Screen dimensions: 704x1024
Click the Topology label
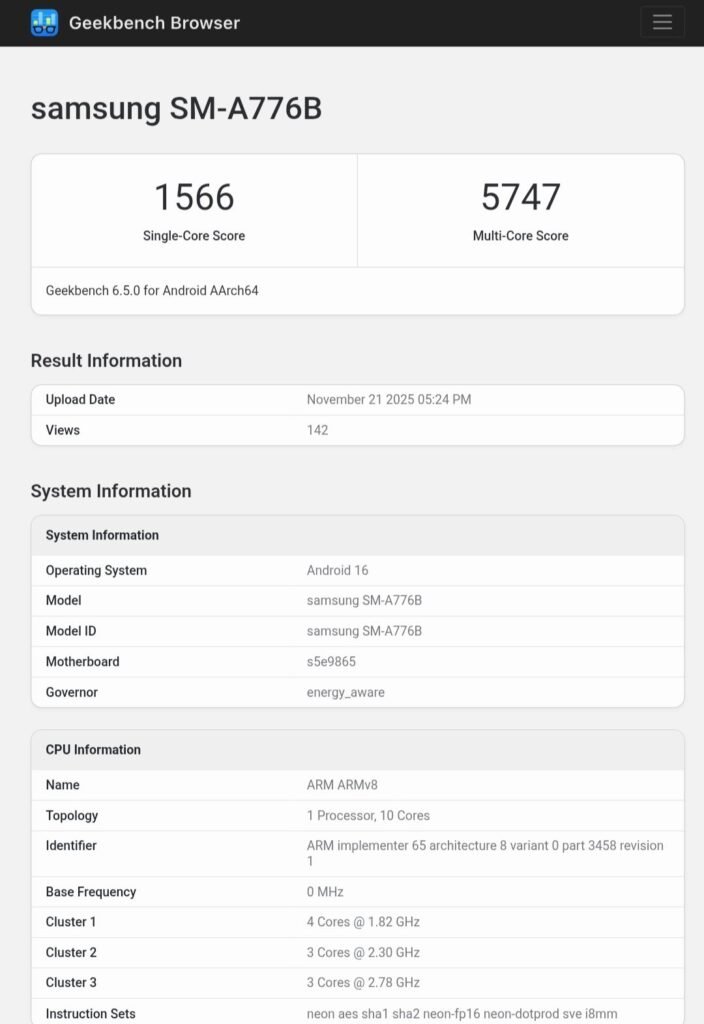pos(72,816)
